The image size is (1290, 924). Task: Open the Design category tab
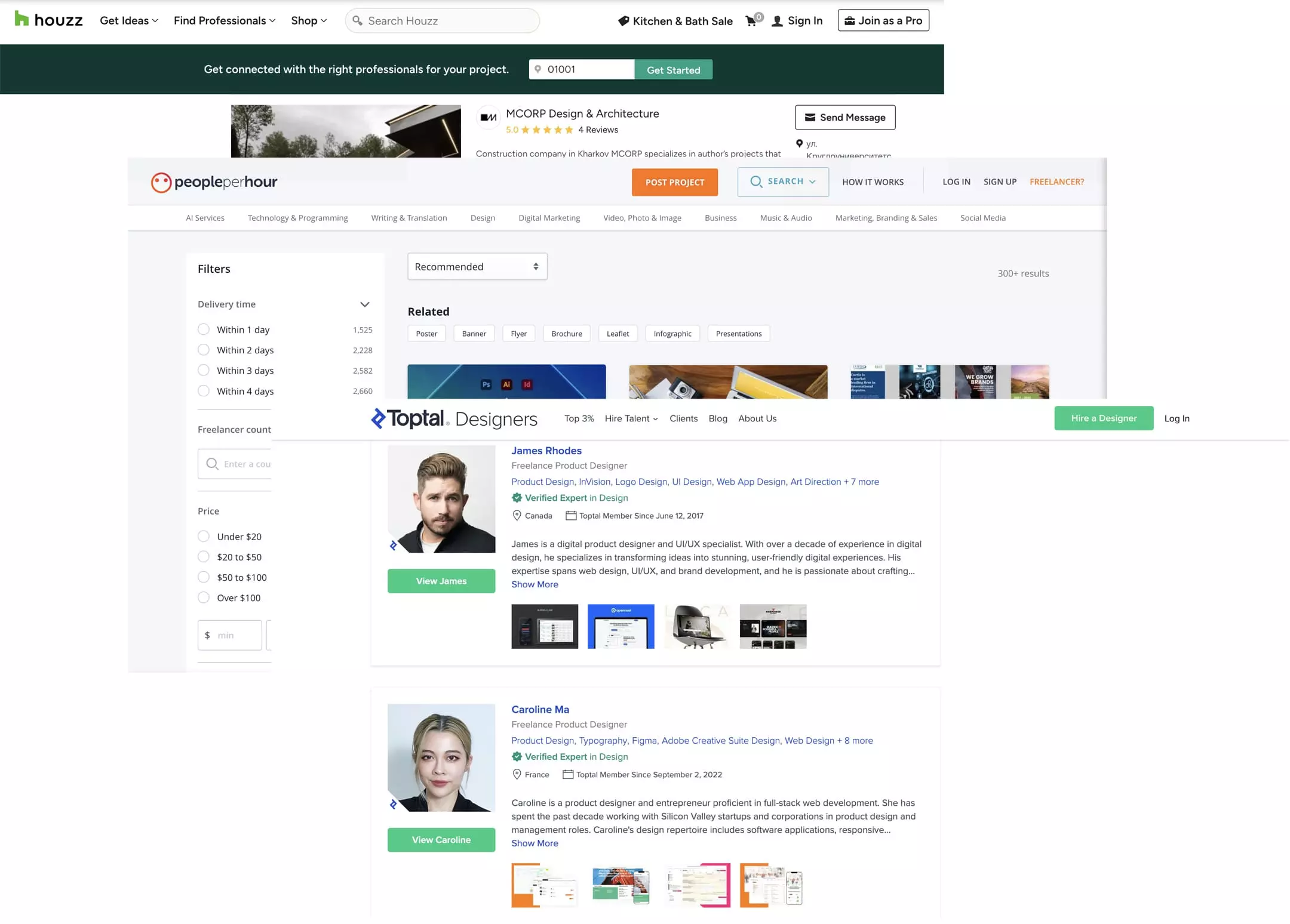point(482,218)
